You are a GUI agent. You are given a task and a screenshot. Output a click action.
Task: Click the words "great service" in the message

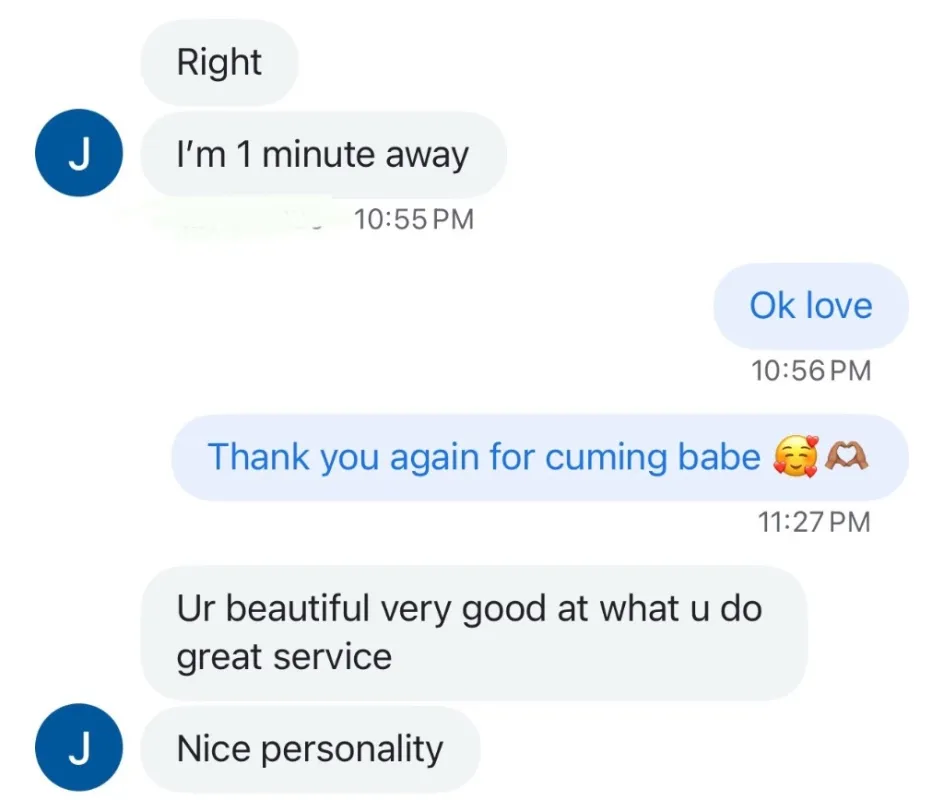point(284,657)
